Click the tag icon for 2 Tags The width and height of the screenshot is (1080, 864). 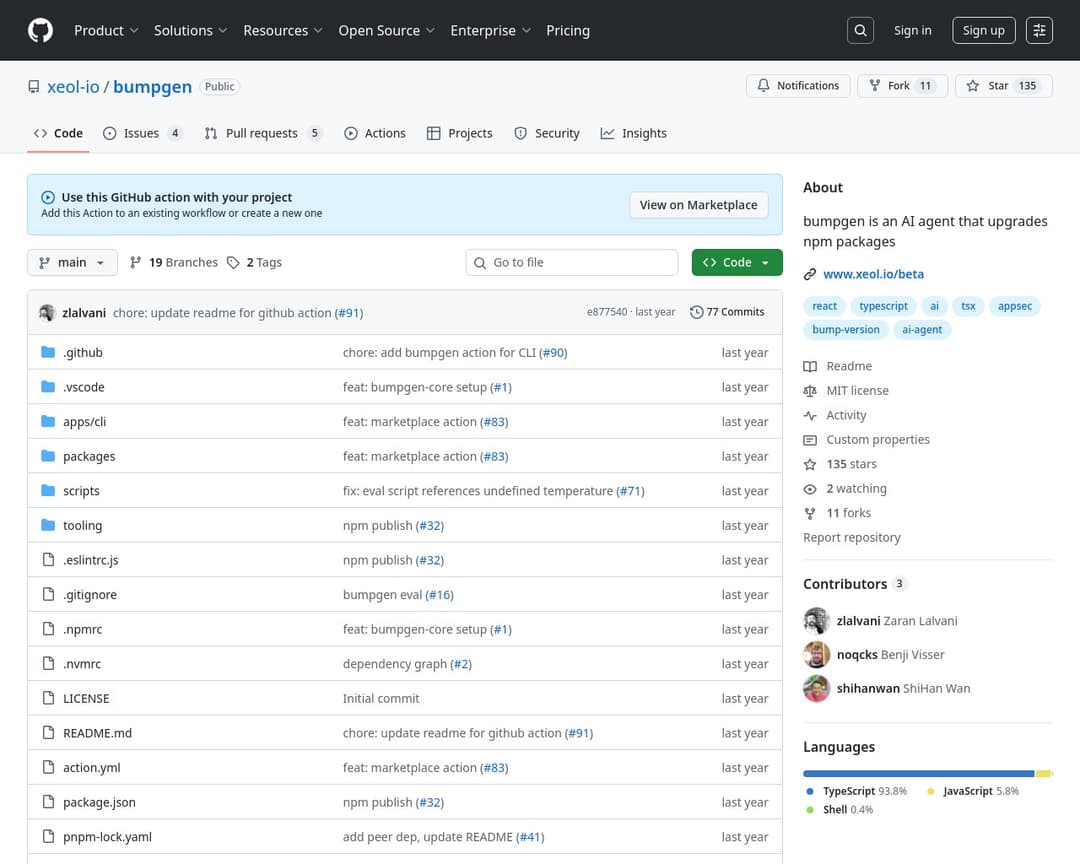click(x=233, y=262)
